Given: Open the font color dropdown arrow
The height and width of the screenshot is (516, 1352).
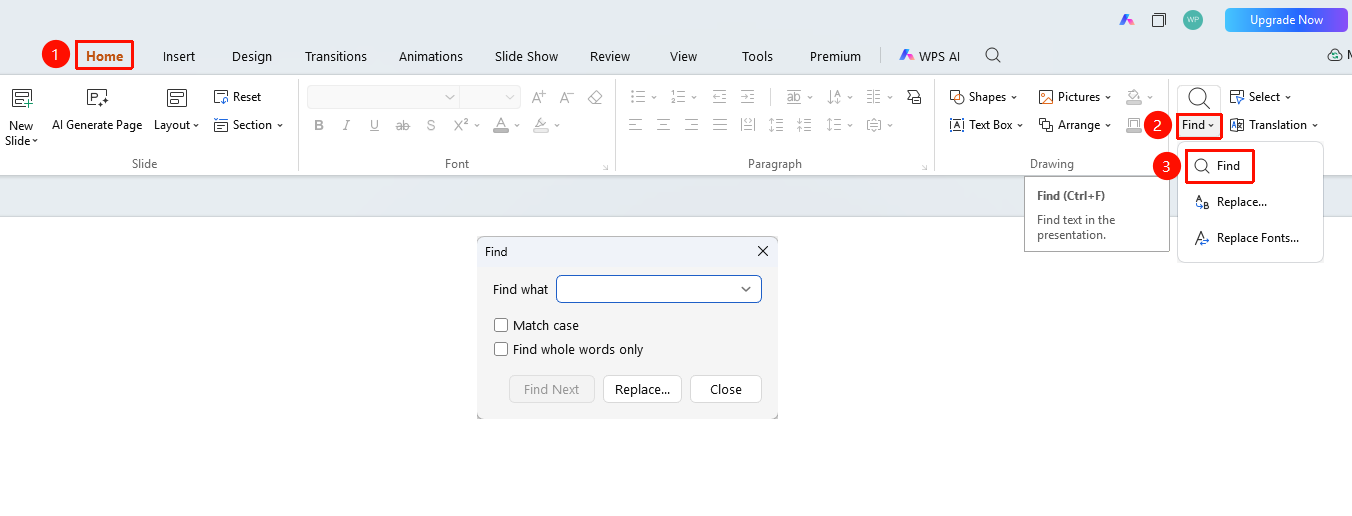Looking at the screenshot, I should [x=516, y=125].
